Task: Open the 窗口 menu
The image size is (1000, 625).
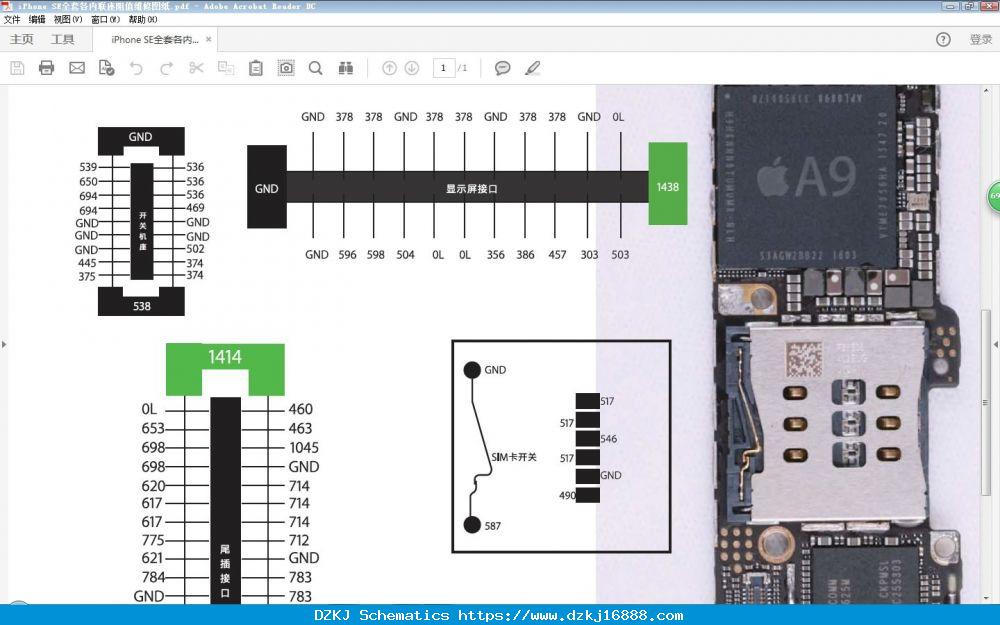Action: pyautogui.click(x=105, y=19)
